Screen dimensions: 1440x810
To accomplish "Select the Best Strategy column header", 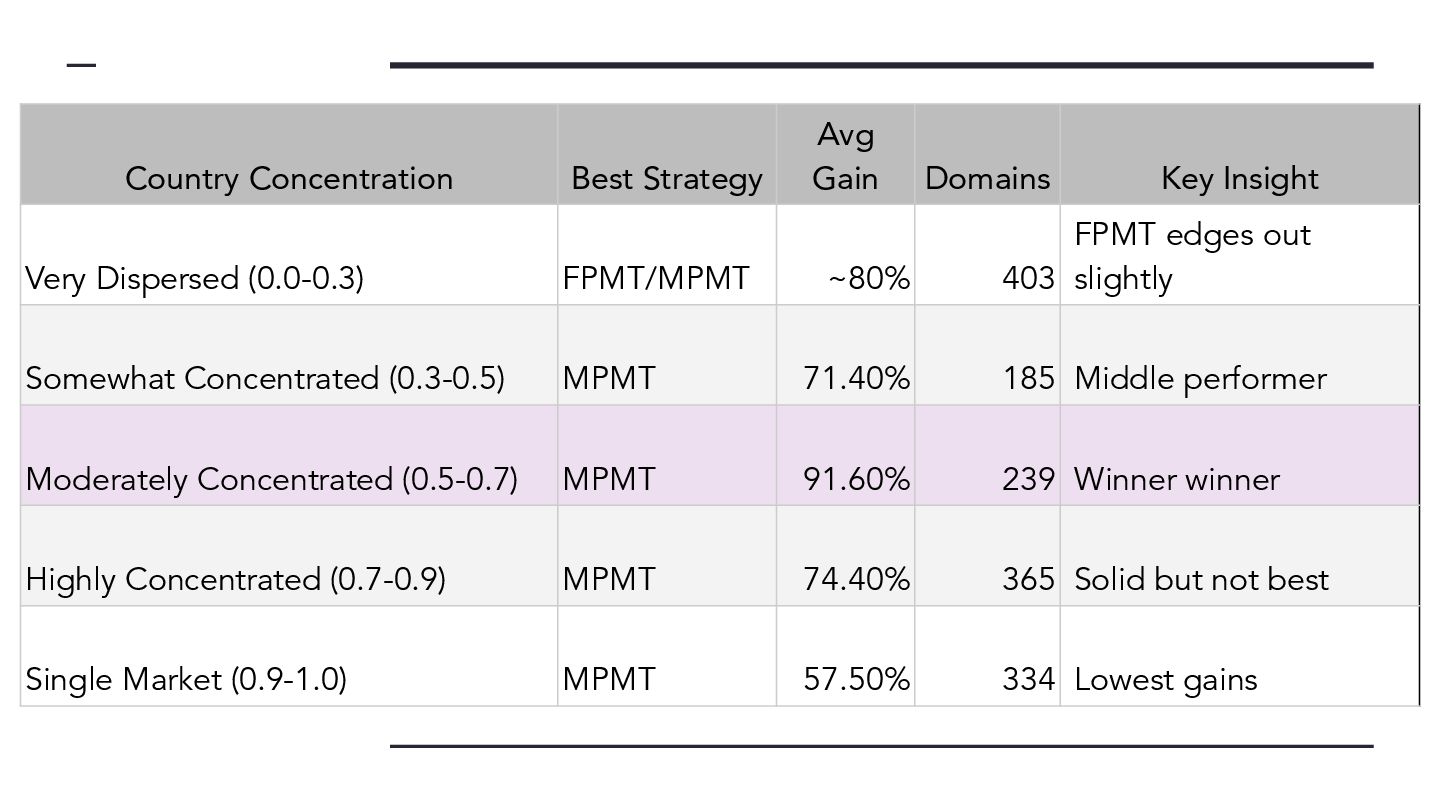I will pos(667,155).
